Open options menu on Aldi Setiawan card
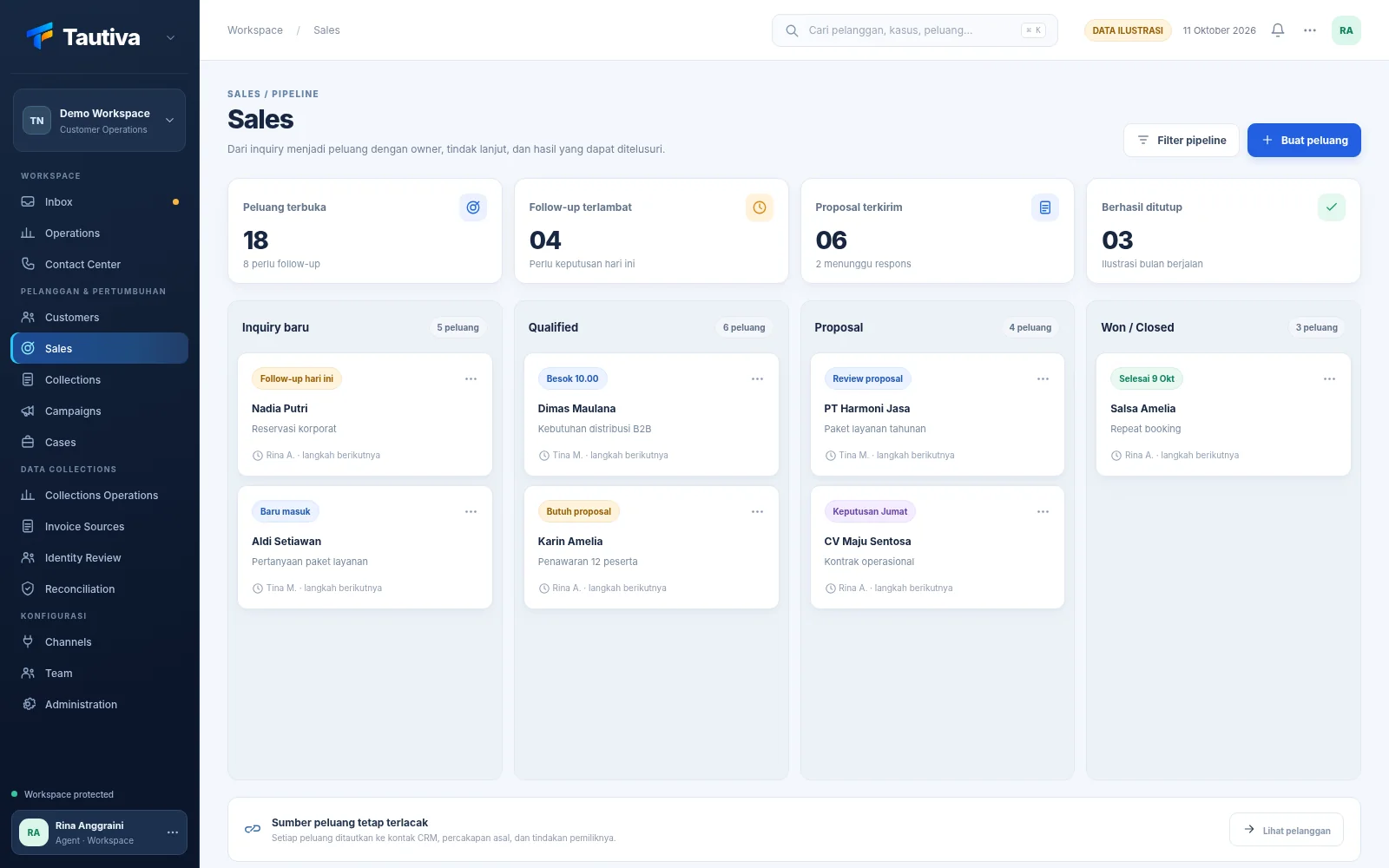 pos(471,512)
